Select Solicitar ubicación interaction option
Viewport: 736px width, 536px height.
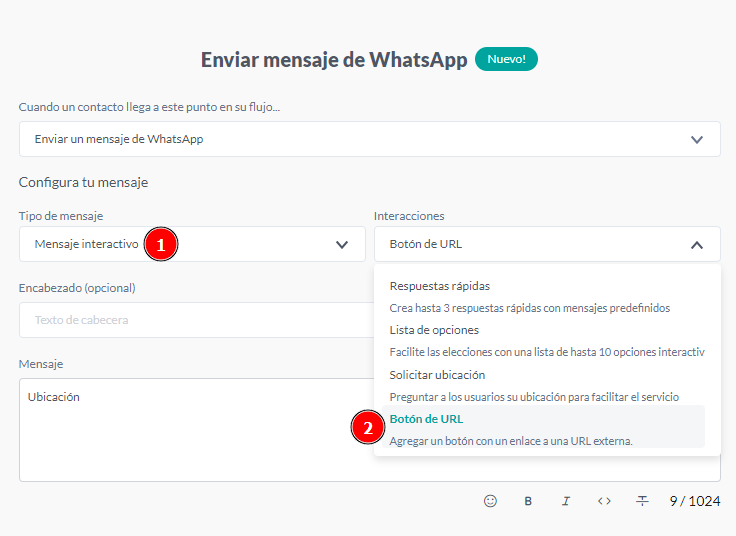437,375
